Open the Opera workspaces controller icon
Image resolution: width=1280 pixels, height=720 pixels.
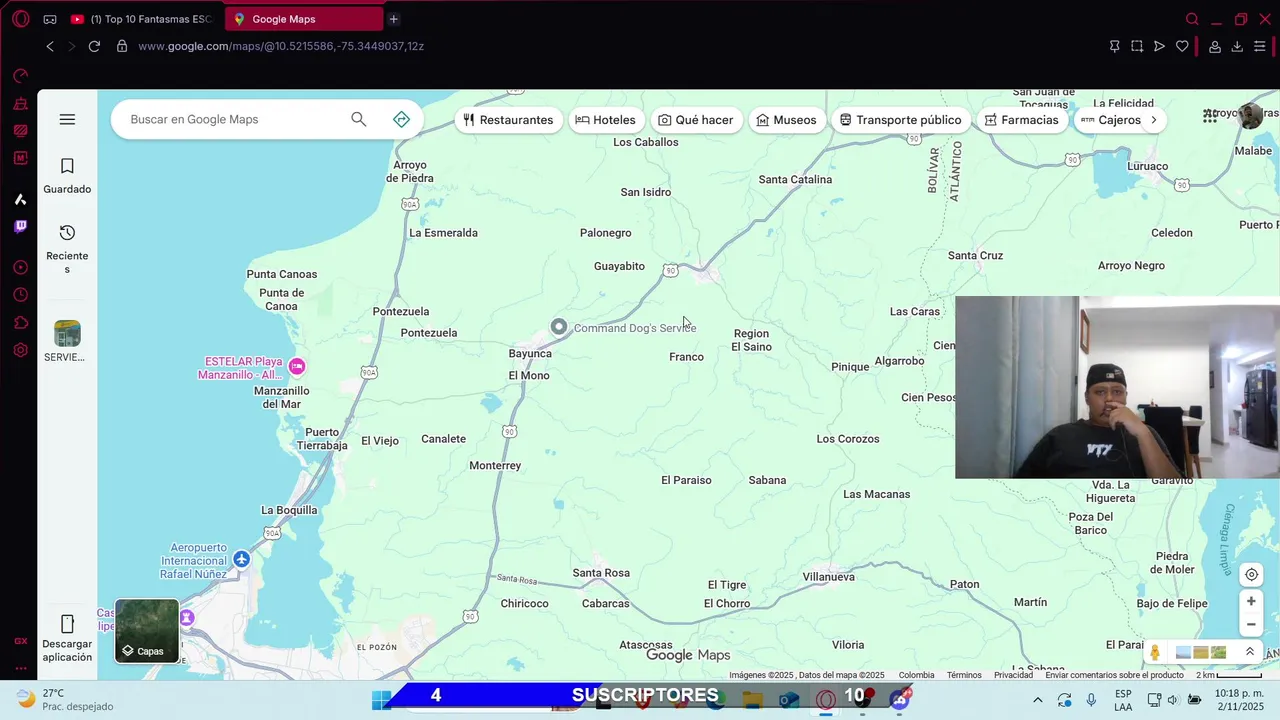click(x=50, y=19)
